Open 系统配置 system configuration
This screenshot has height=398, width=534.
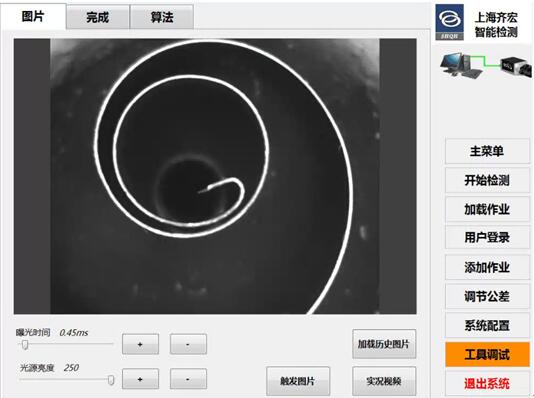coord(487,325)
